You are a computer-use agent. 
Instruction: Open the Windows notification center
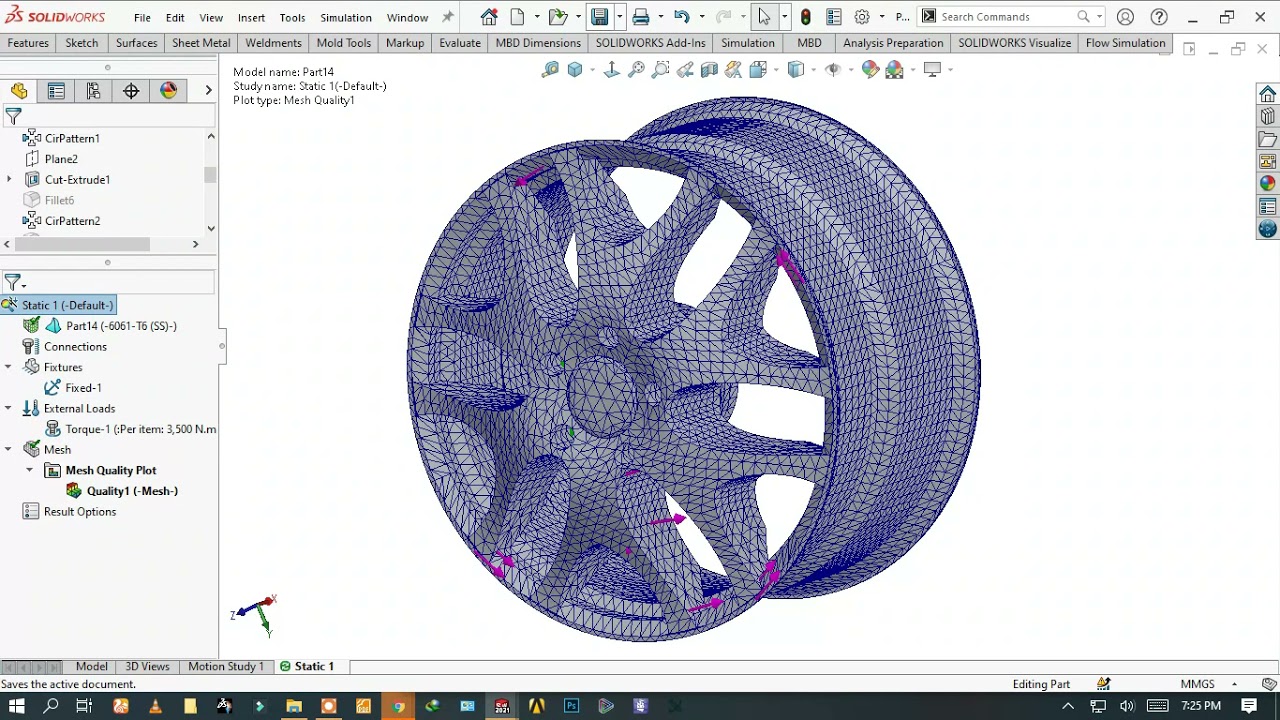[1250, 706]
